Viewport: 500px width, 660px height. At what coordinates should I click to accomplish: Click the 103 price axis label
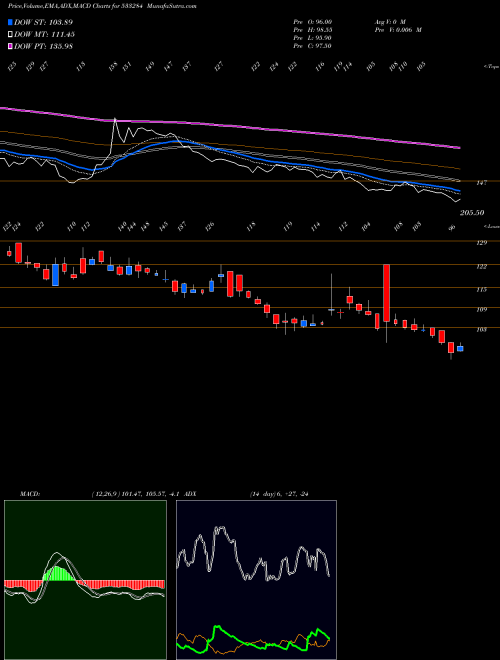[482, 330]
